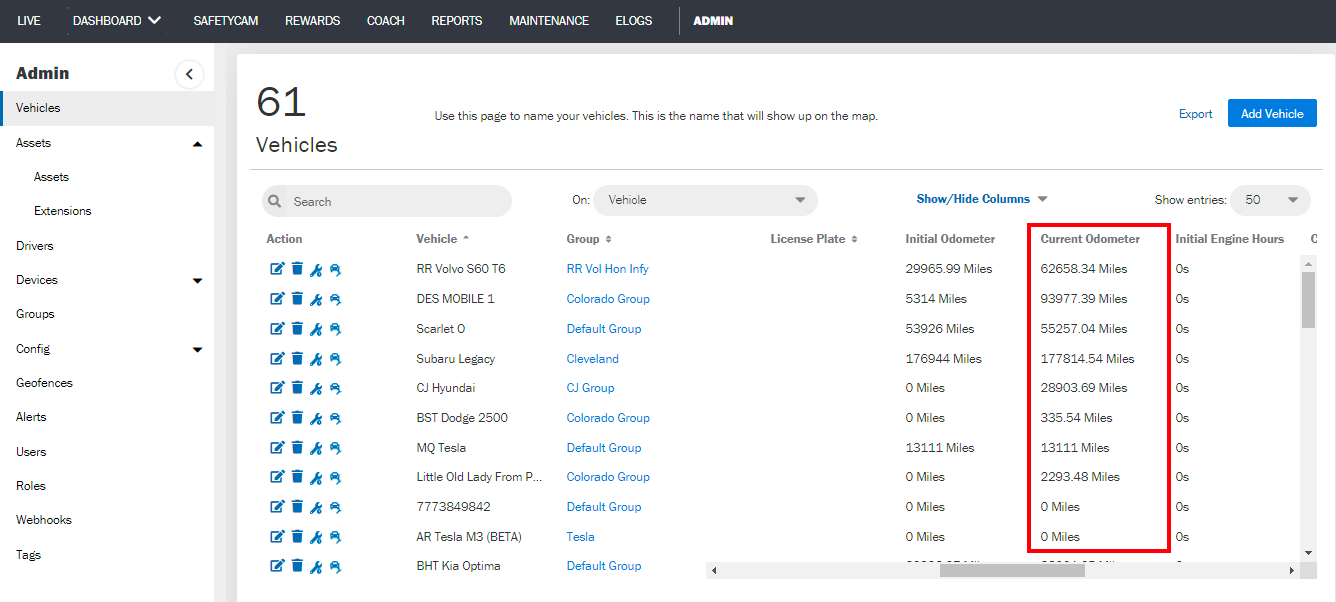Open the RR Vol Hon Infy group link
The width and height of the screenshot is (1336, 602).
click(x=607, y=269)
